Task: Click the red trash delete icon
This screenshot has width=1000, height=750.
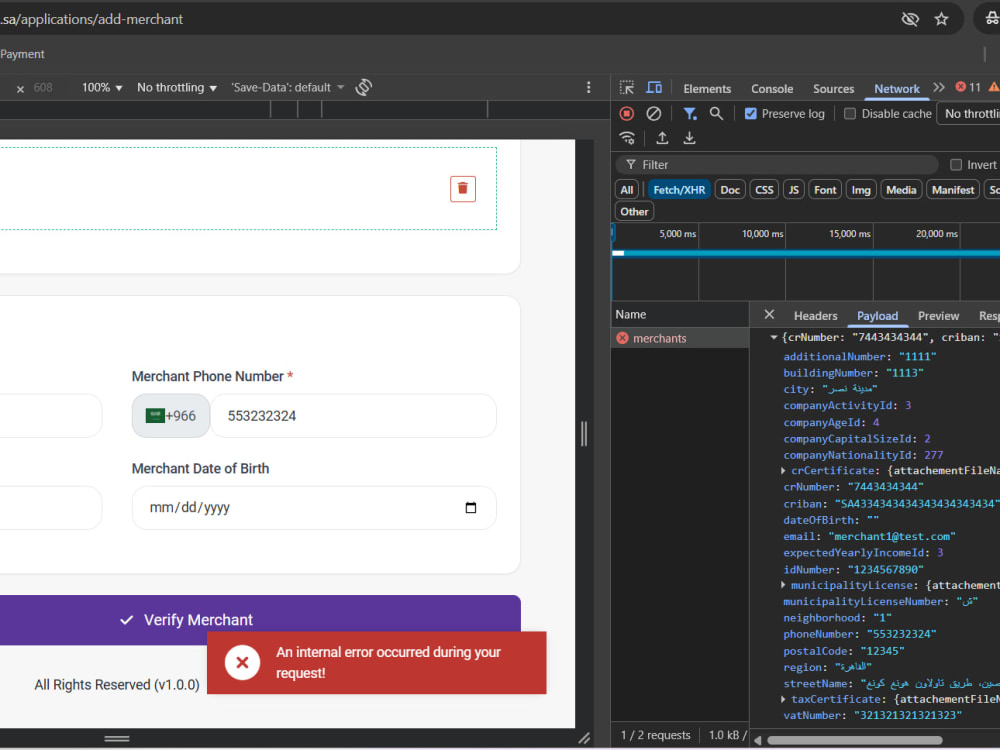Action: coord(462,189)
